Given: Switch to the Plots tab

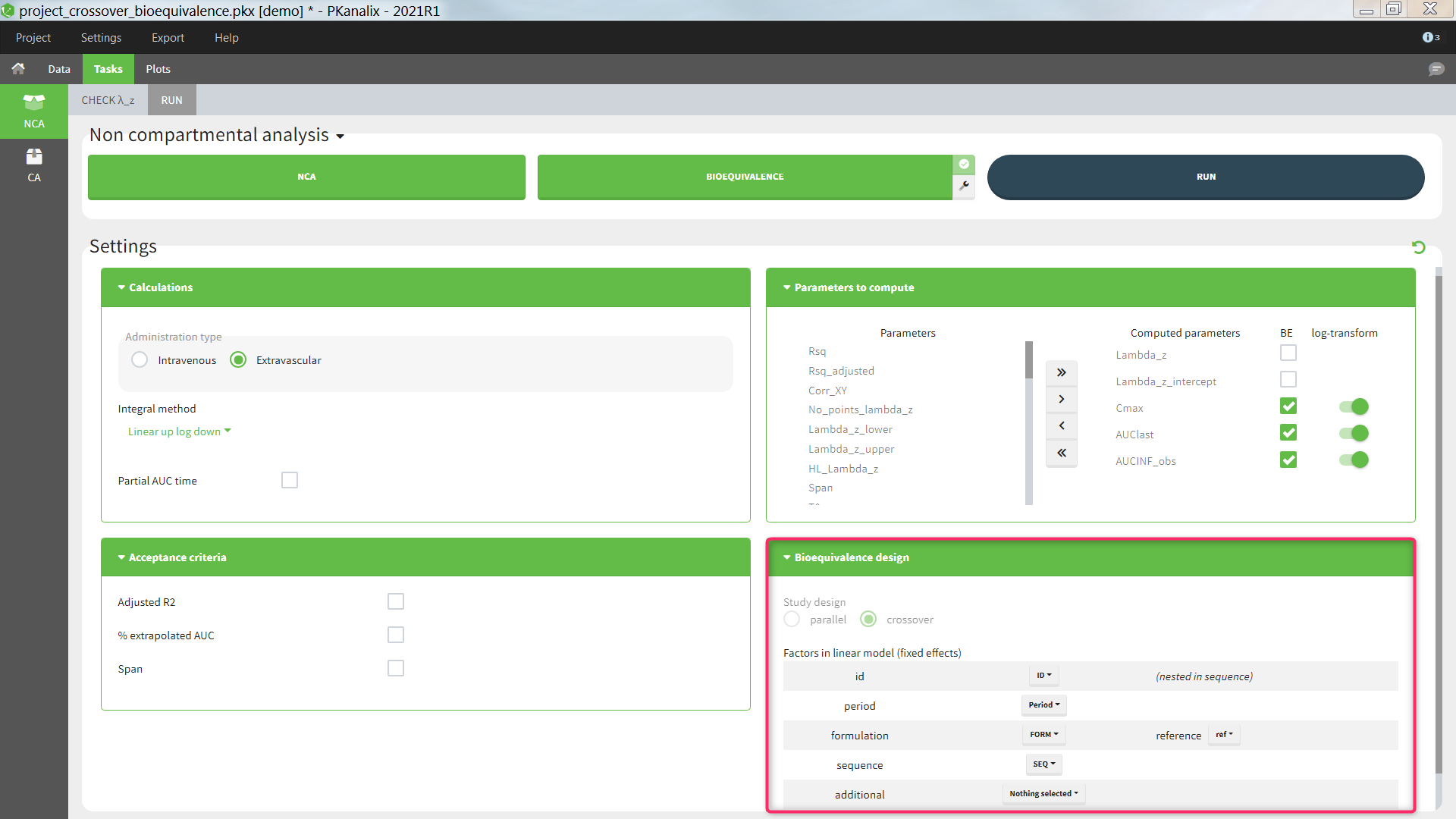Looking at the screenshot, I should pyautogui.click(x=158, y=69).
